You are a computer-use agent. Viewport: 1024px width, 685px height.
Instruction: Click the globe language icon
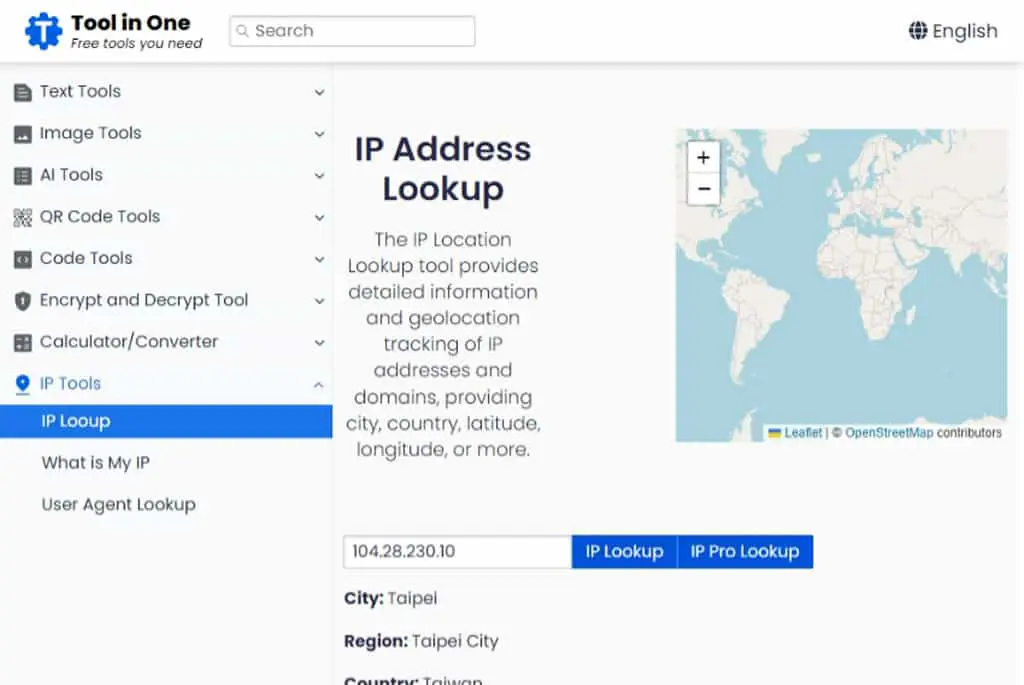(918, 31)
